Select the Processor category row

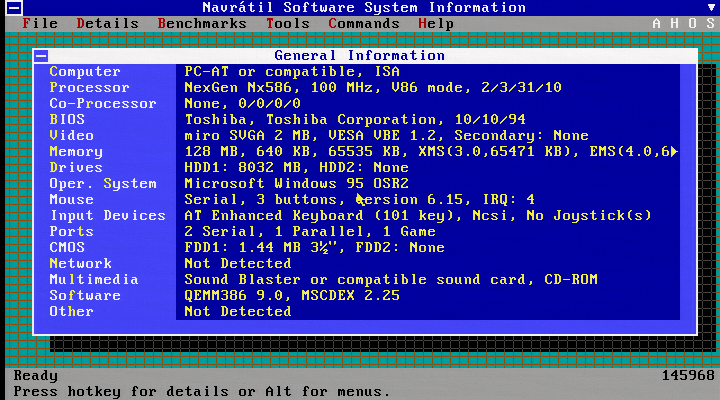click(90, 88)
